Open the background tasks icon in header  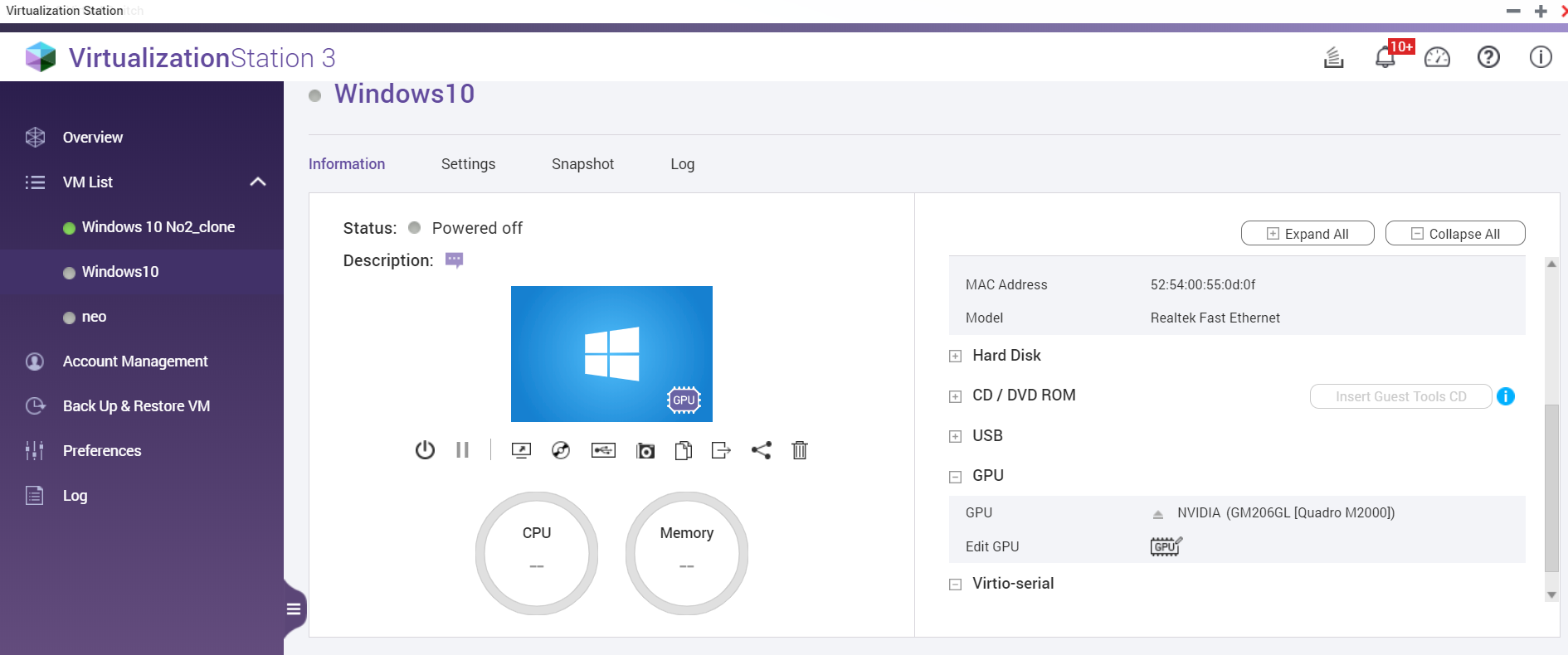(x=1333, y=57)
